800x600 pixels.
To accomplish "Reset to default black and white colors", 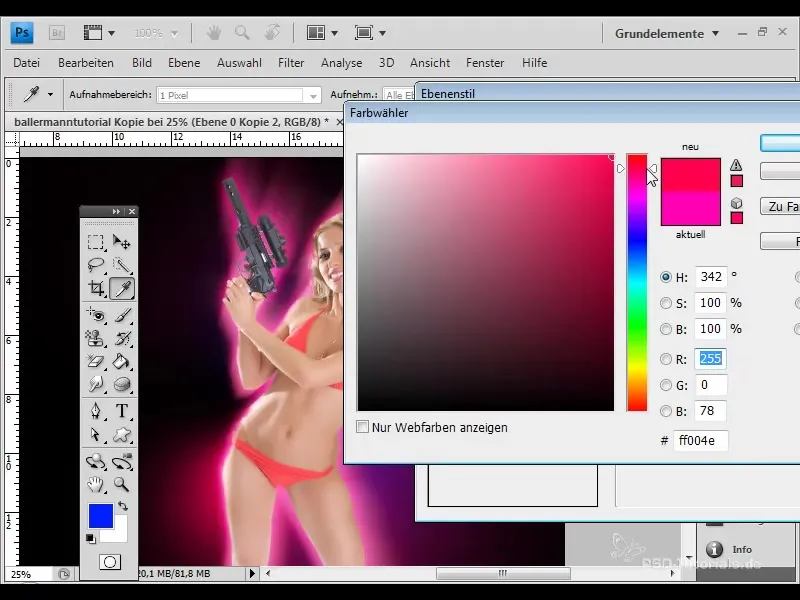I will point(91,539).
